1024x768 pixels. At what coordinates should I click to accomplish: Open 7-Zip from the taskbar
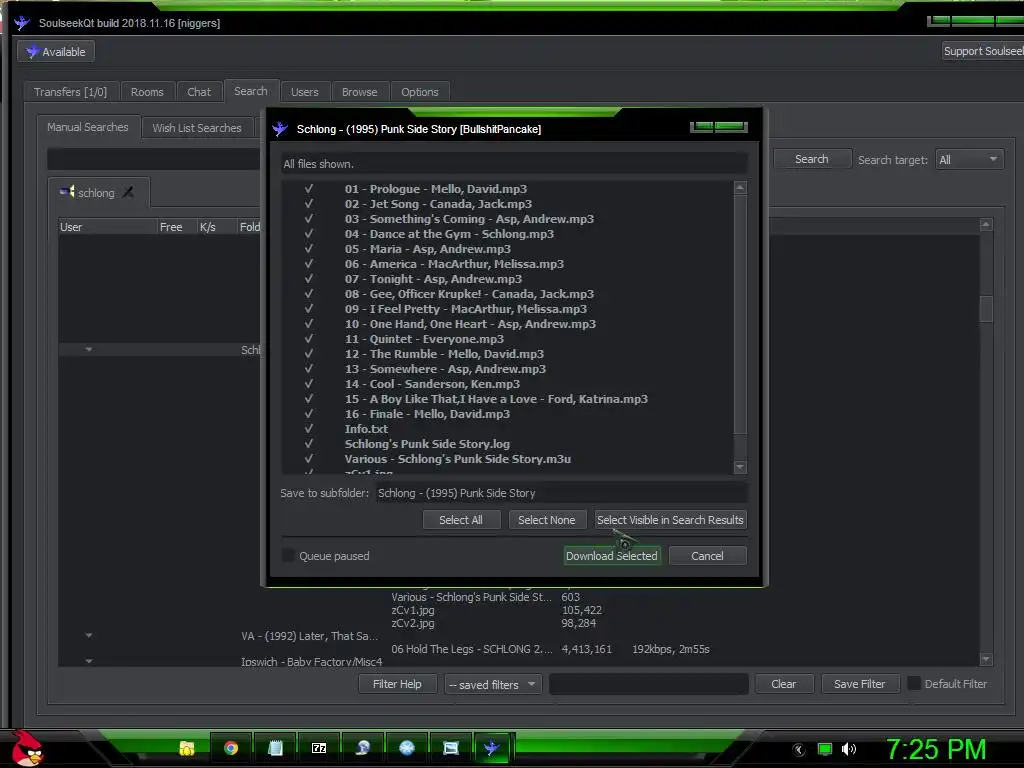point(319,748)
